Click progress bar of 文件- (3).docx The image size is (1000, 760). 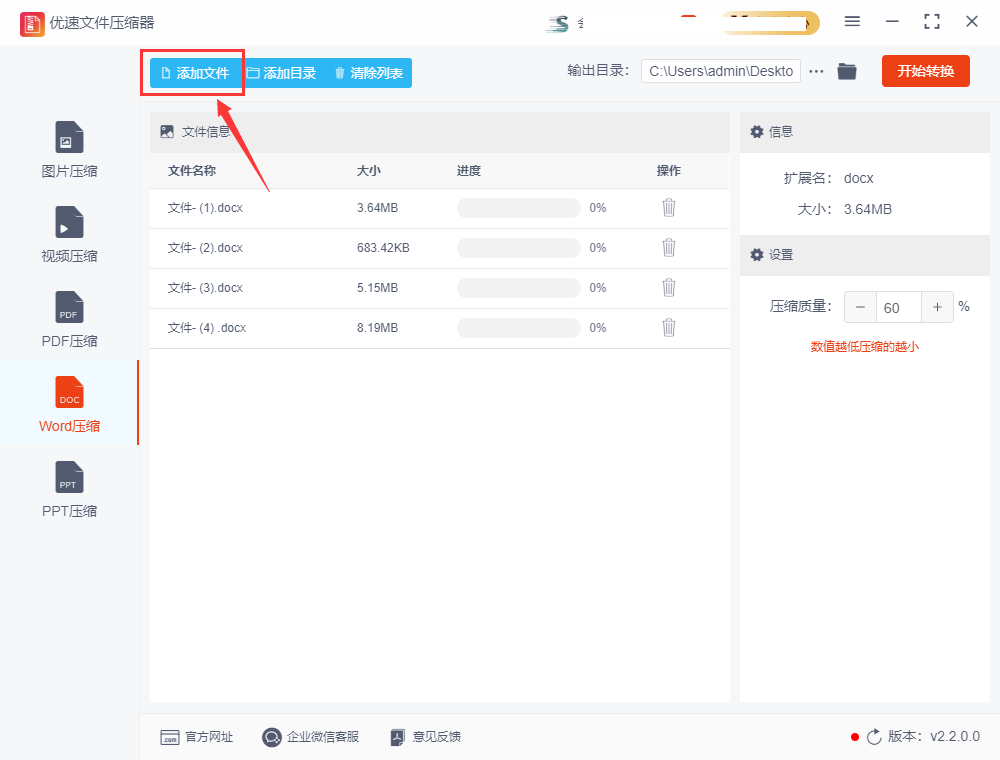click(x=518, y=288)
